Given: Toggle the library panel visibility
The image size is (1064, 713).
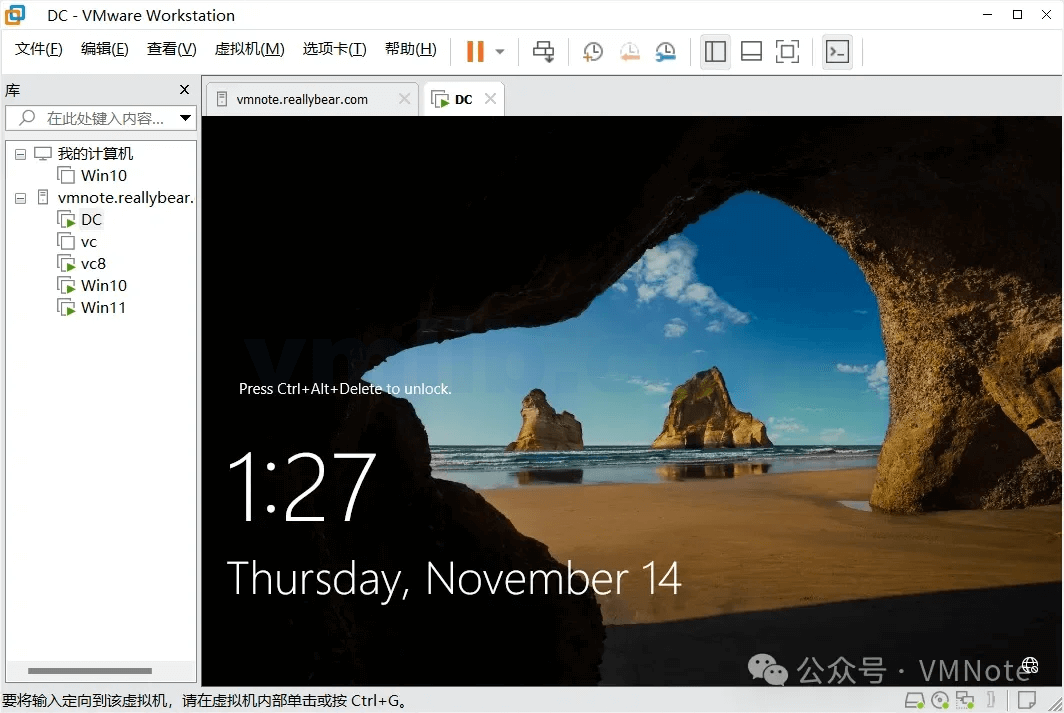Looking at the screenshot, I should 715,51.
